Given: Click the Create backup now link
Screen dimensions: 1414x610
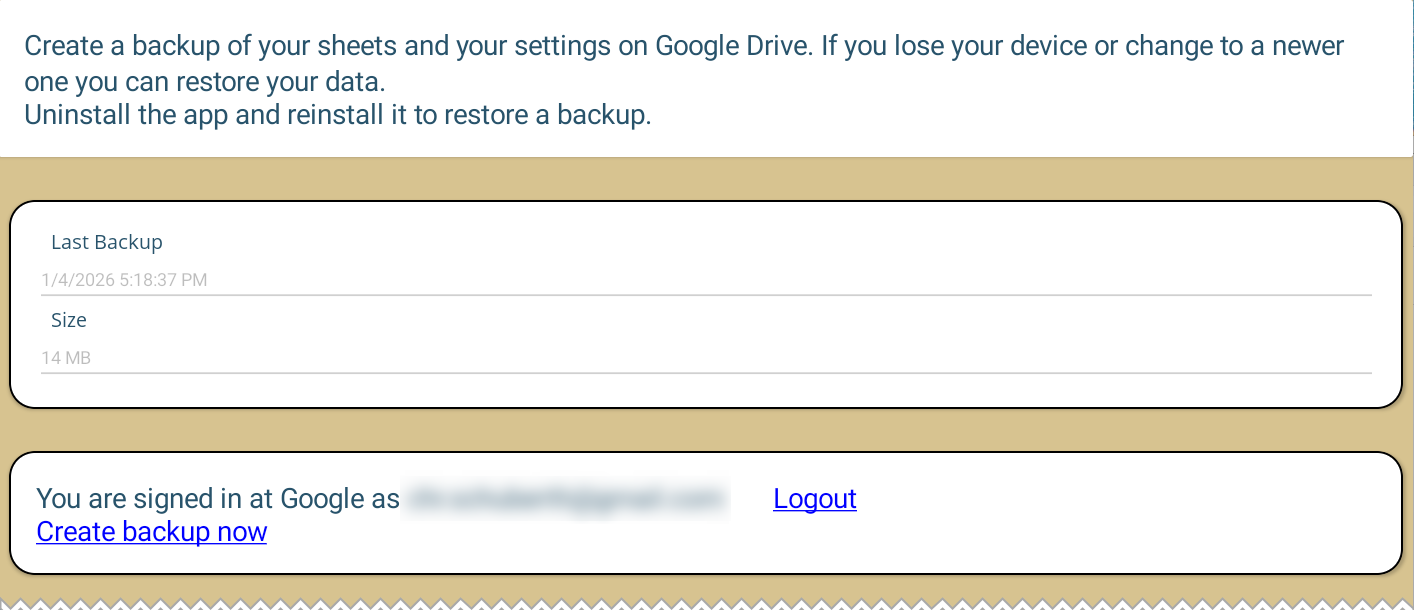Looking at the screenshot, I should click(x=151, y=531).
